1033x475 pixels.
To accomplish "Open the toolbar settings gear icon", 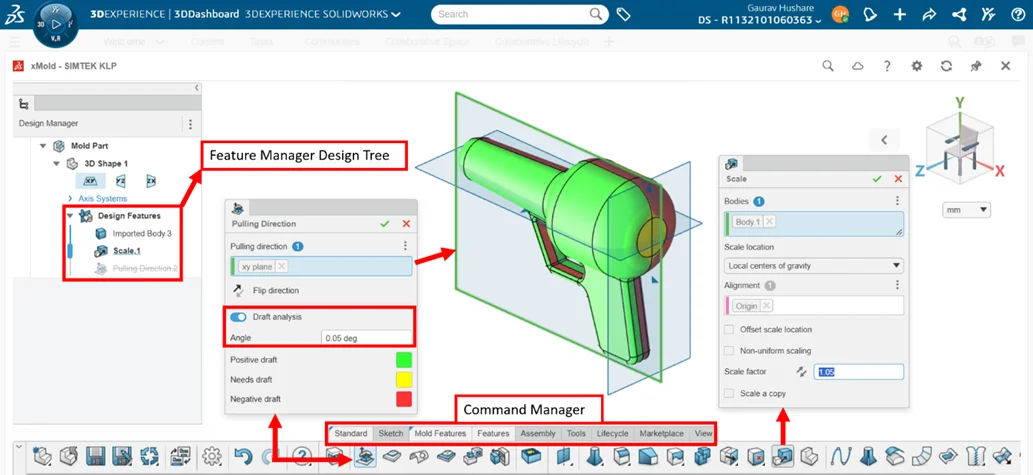I will [211, 456].
